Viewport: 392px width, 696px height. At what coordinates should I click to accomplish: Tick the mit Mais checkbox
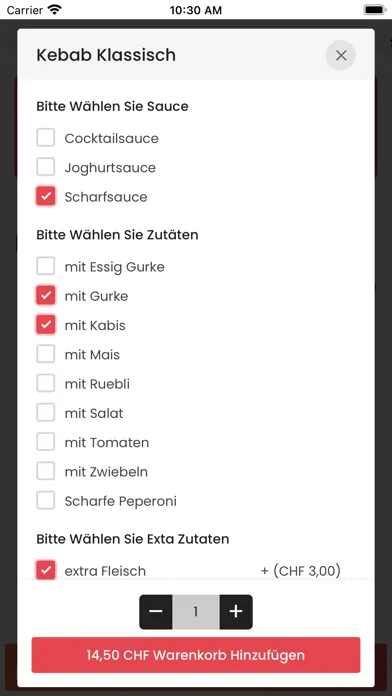pyautogui.click(x=46, y=354)
